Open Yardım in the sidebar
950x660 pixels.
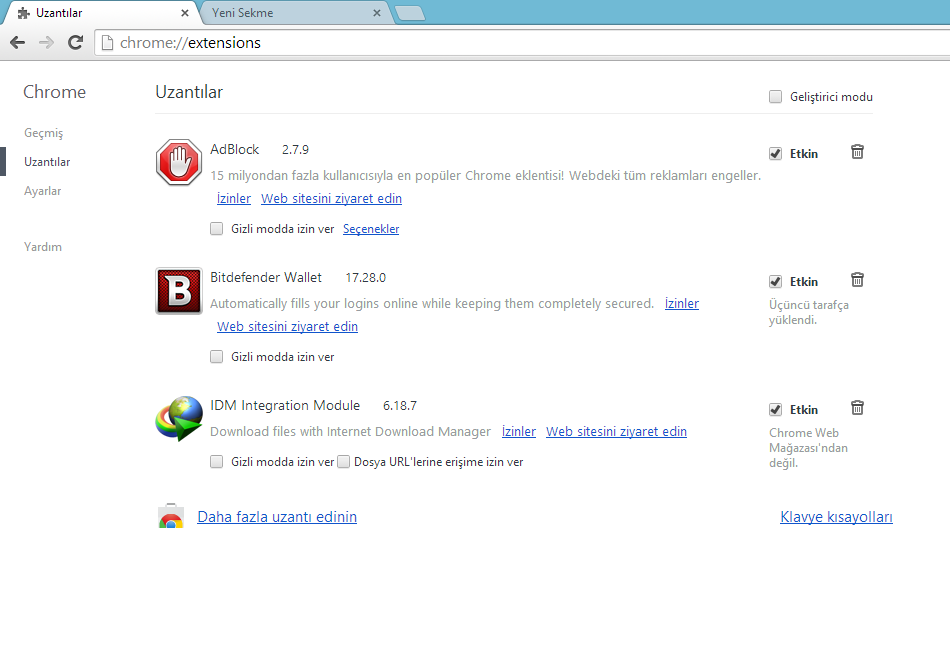[43, 247]
